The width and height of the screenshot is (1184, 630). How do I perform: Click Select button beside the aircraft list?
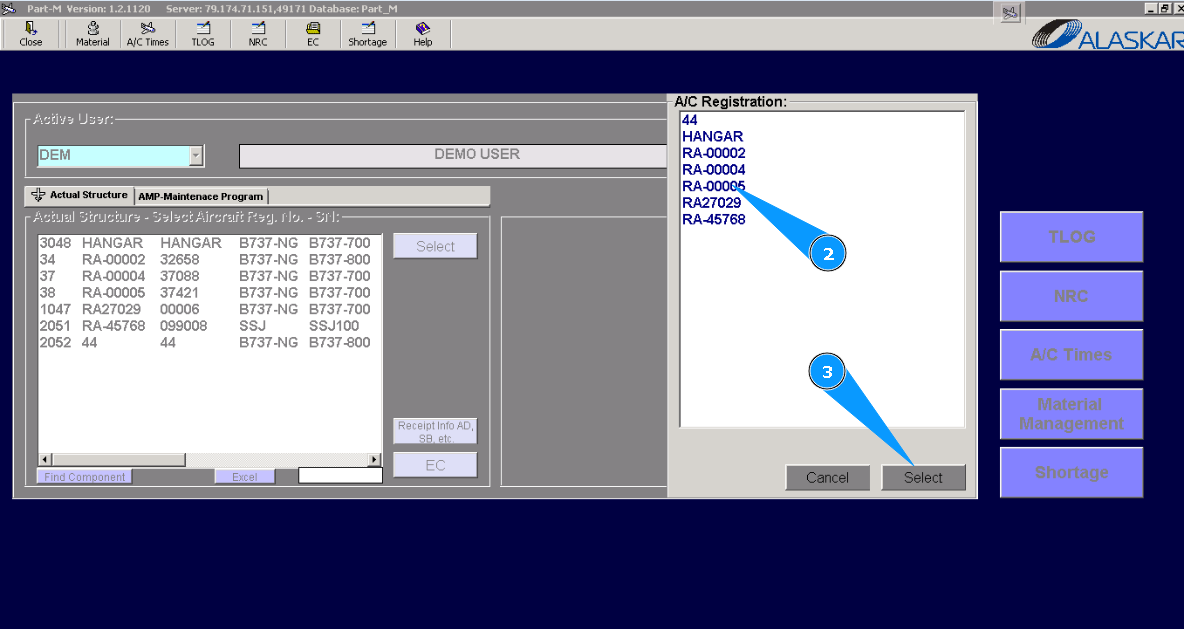tap(435, 246)
